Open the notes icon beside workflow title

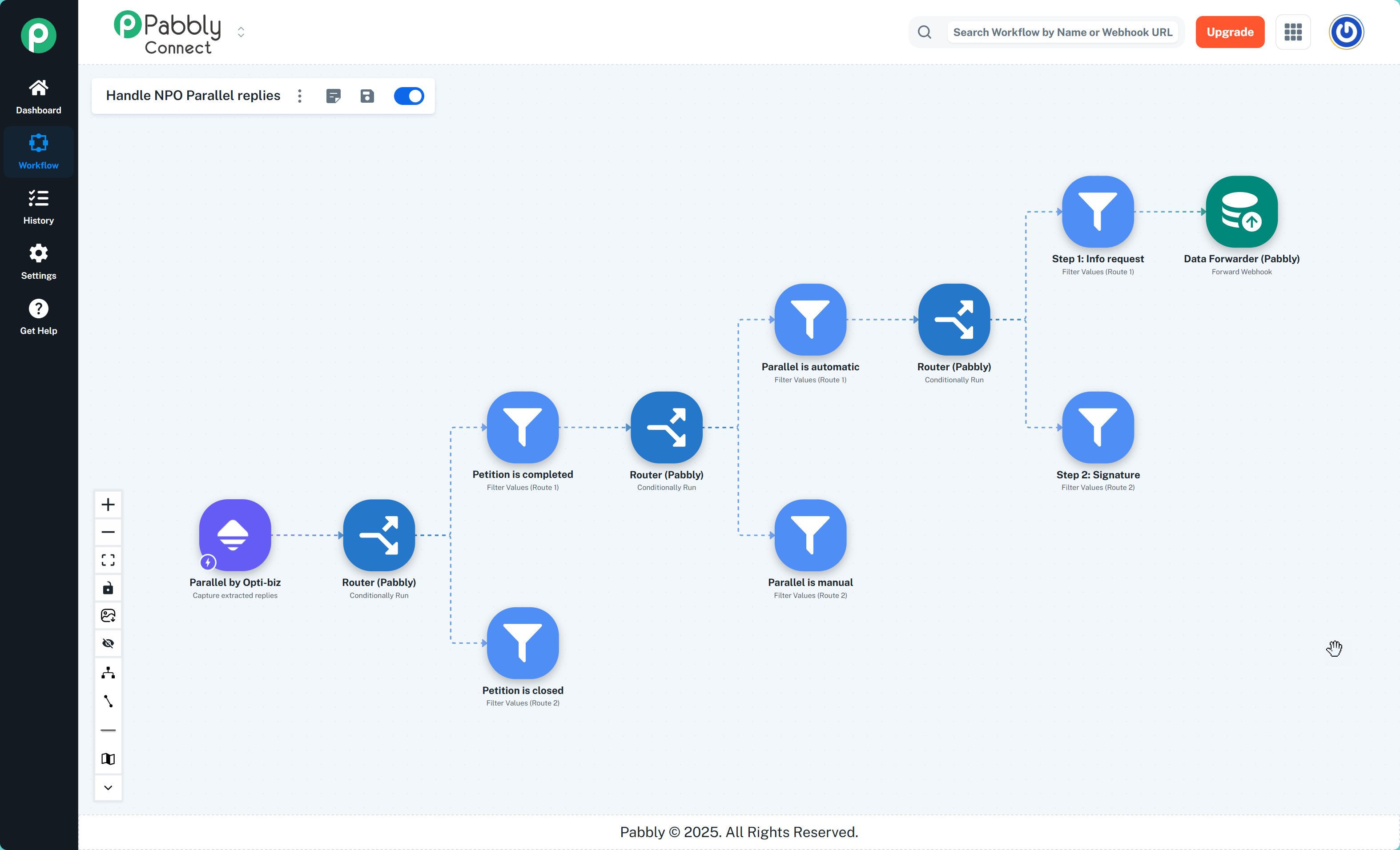334,96
